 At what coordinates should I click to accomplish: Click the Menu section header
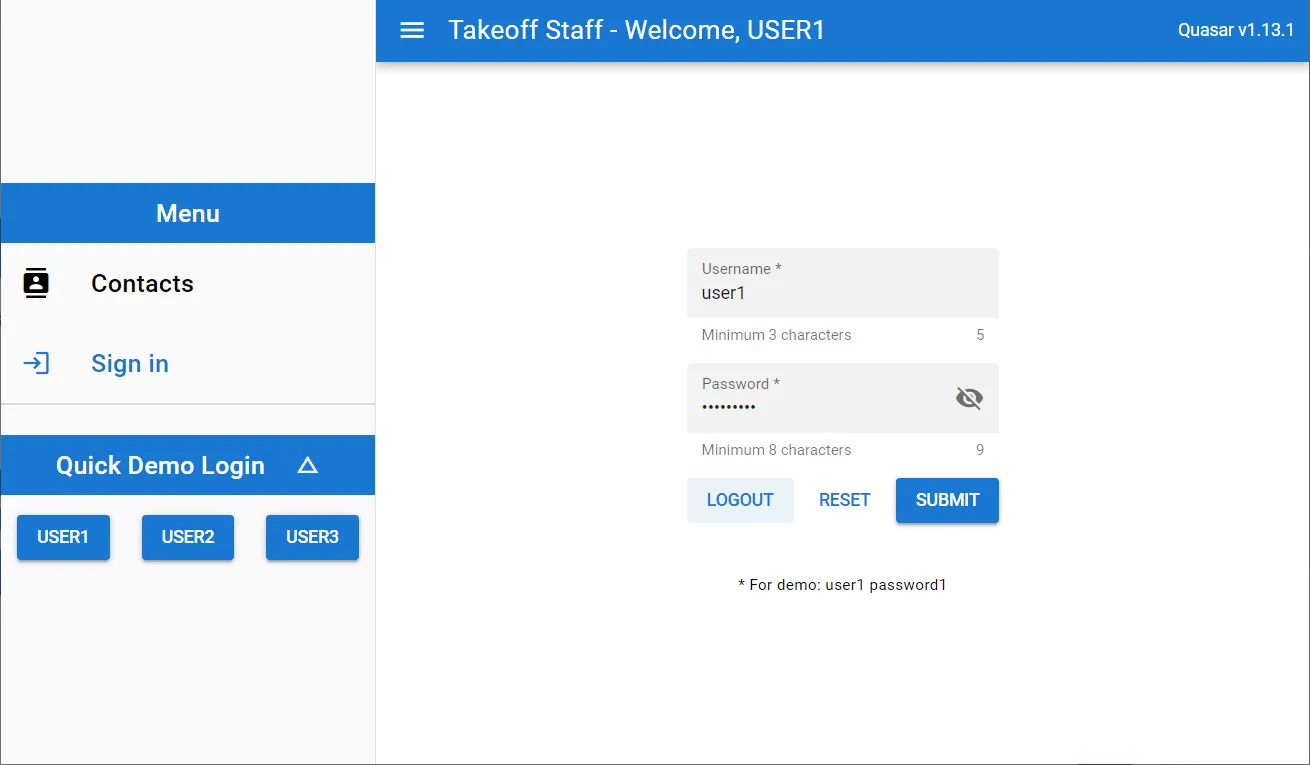coord(188,213)
